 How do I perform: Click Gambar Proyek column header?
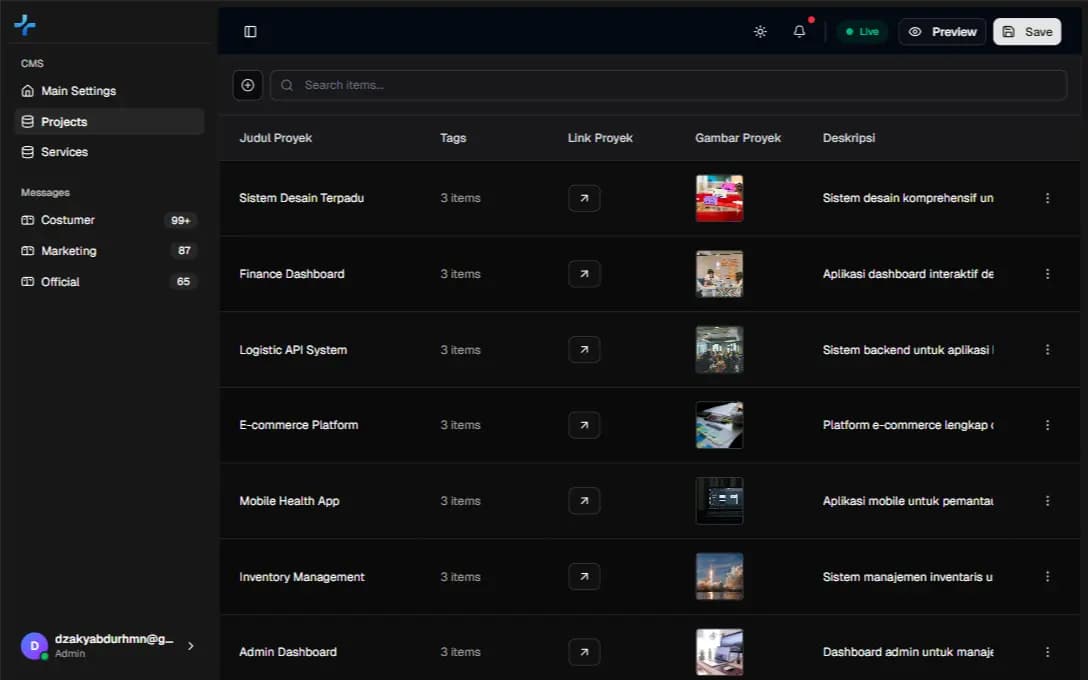[738, 138]
